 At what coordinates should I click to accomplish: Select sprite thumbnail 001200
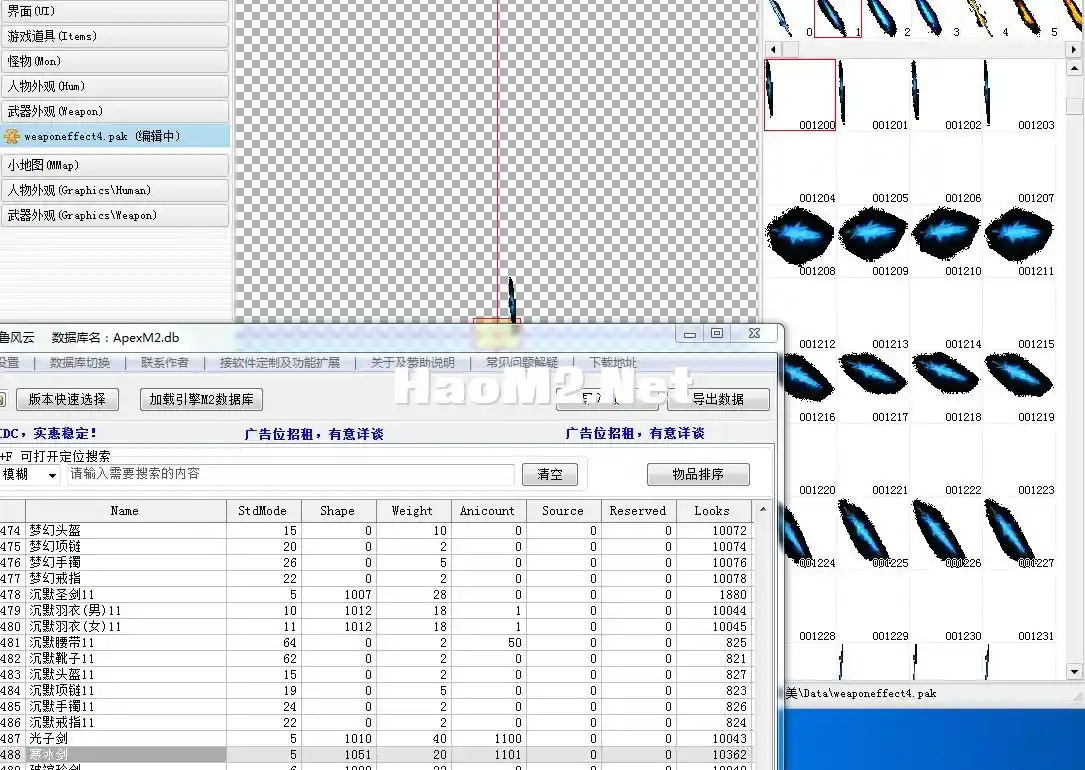800,95
